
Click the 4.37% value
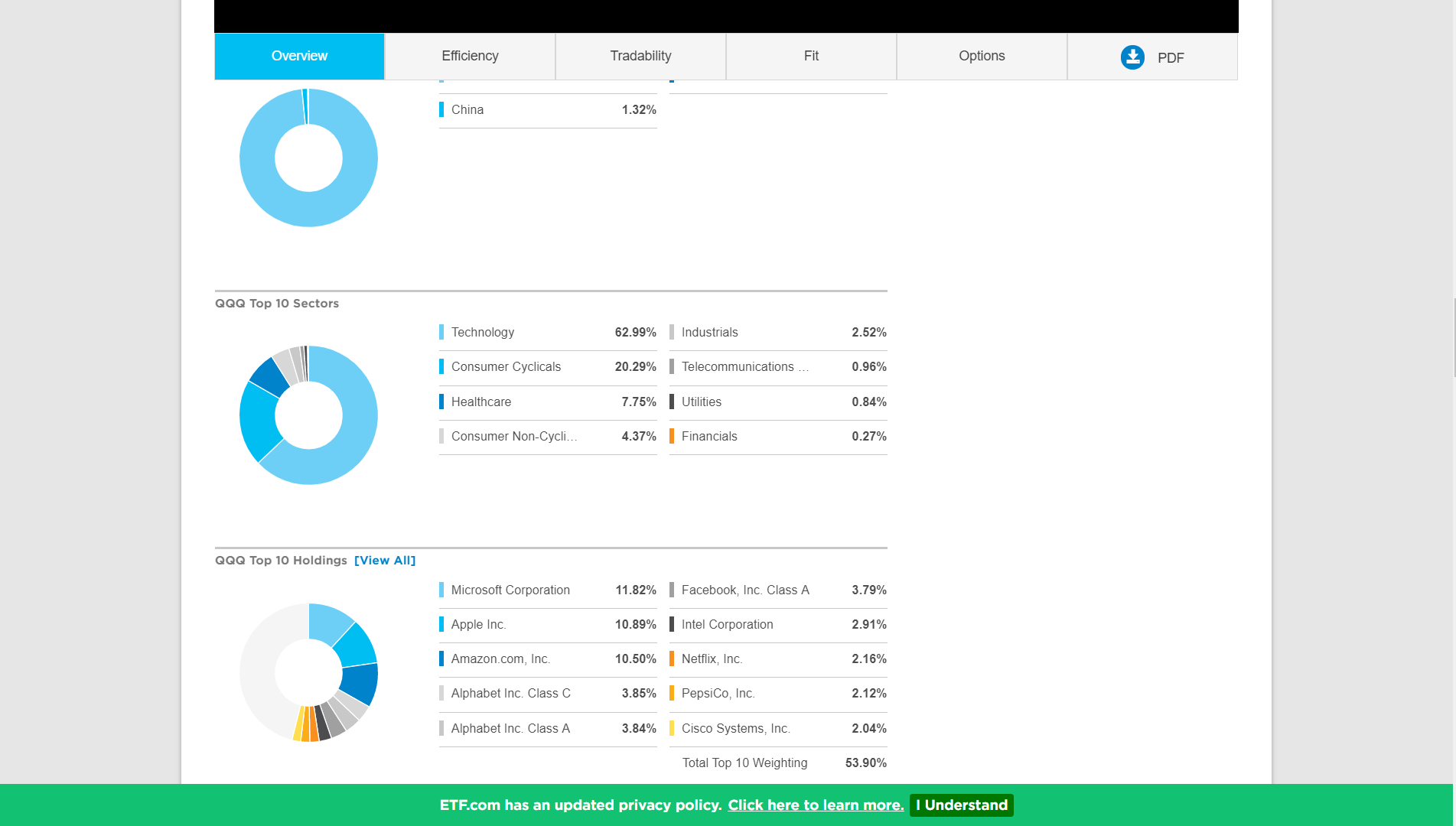click(x=639, y=436)
